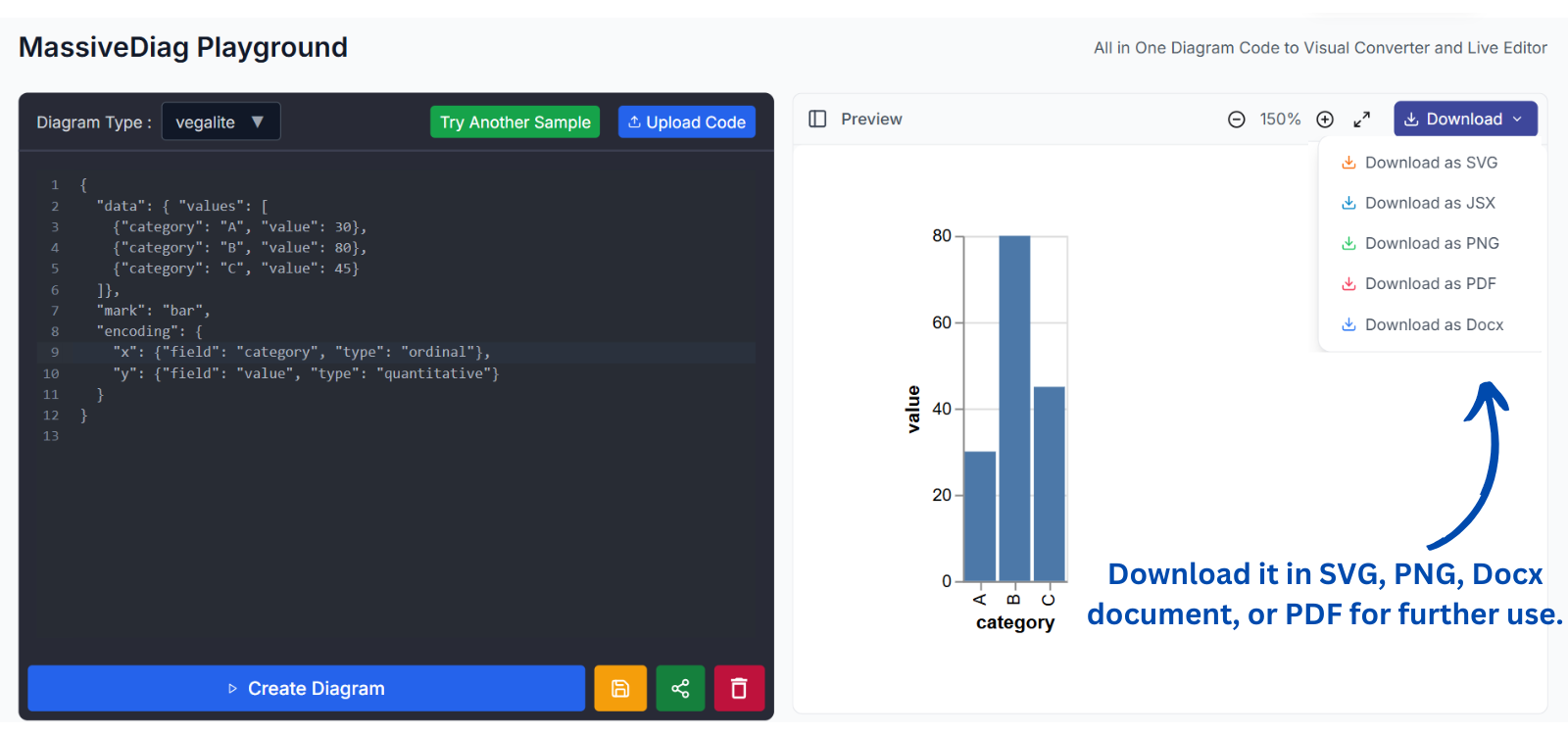Click category A value 30 code line

click(240, 227)
